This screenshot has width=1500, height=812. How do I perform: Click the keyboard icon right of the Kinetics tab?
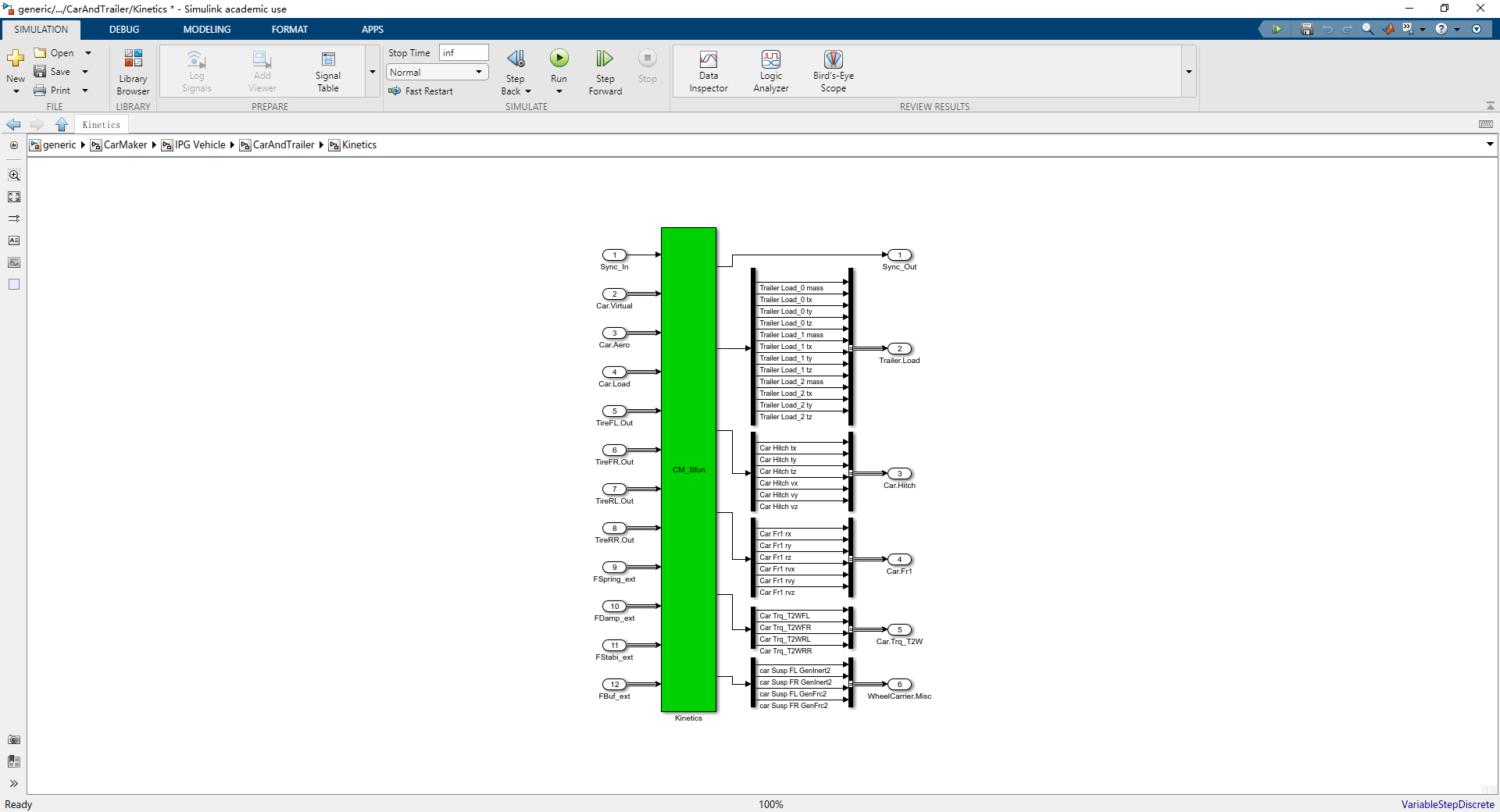coord(1486,125)
